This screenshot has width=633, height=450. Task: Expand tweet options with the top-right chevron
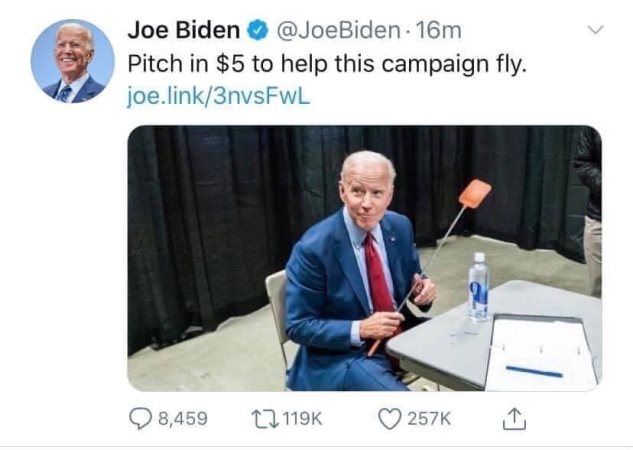pyautogui.click(x=595, y=29)
